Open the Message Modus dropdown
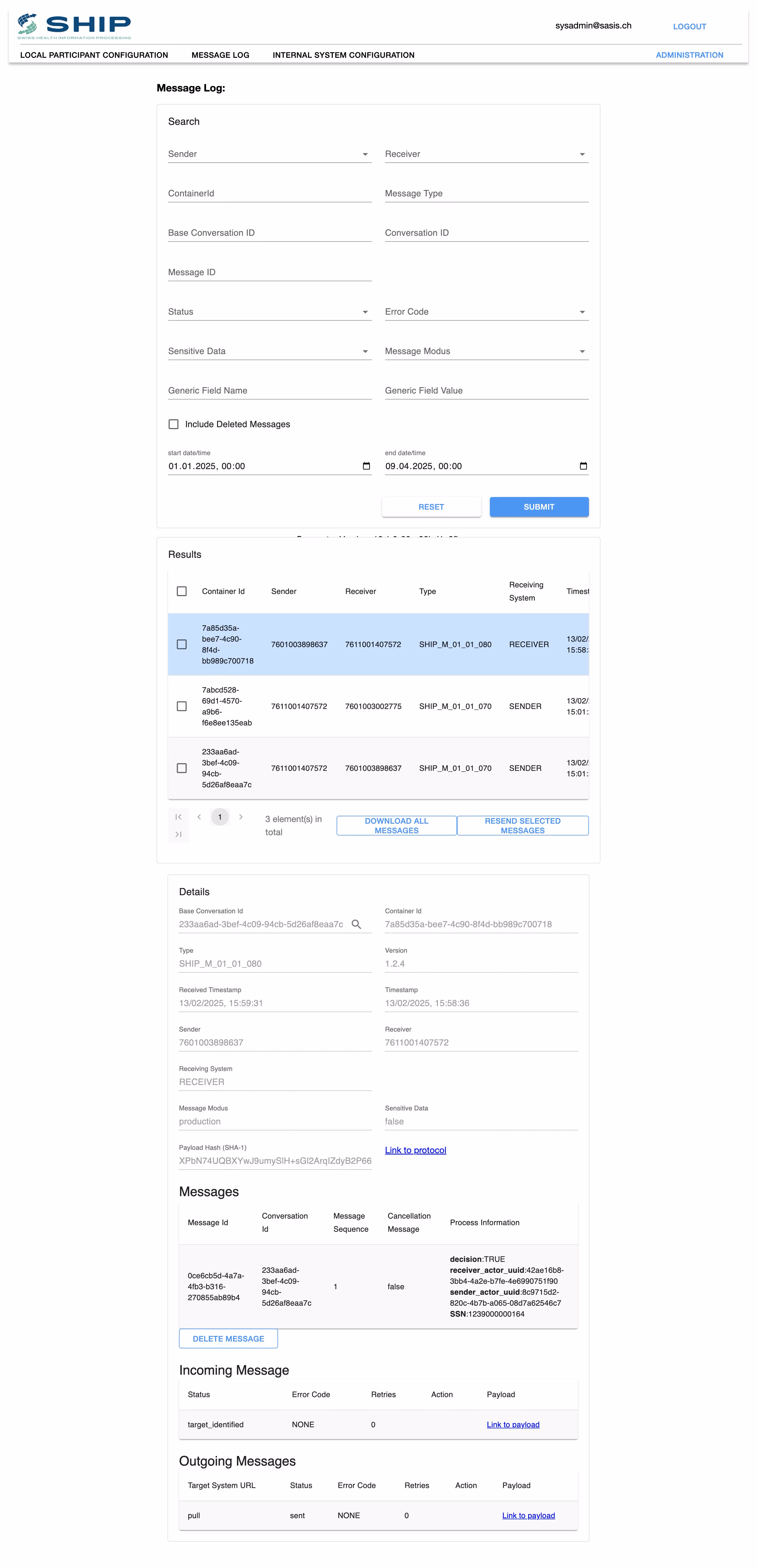757x1568 pixels. click(487, 351)
